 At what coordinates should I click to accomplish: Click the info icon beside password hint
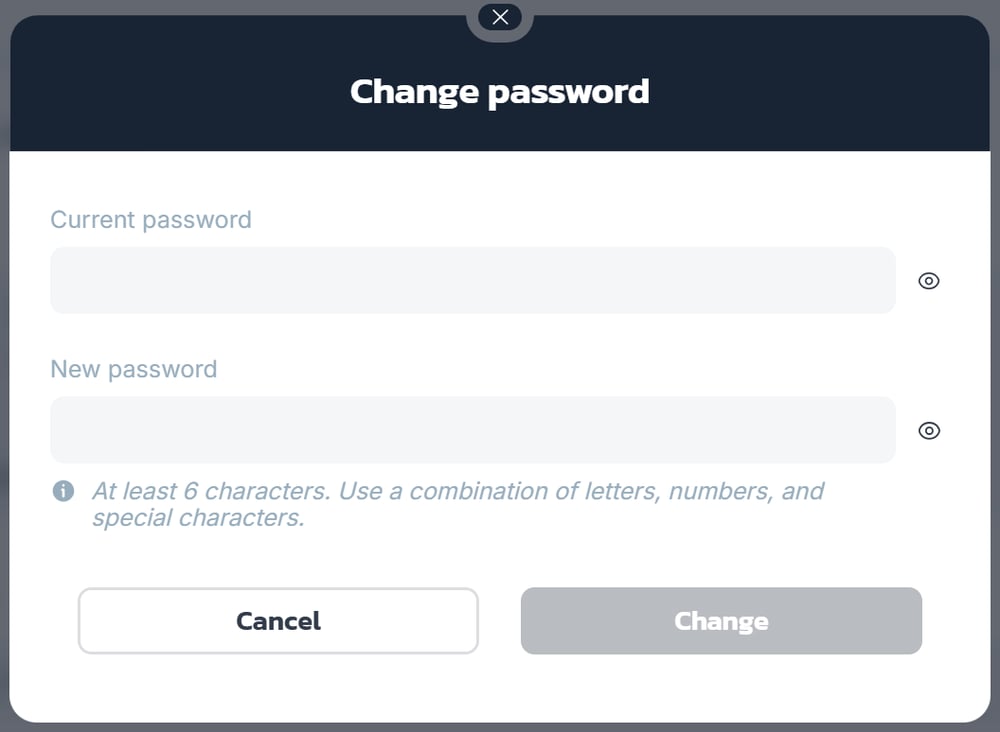[x=63, y=491]
